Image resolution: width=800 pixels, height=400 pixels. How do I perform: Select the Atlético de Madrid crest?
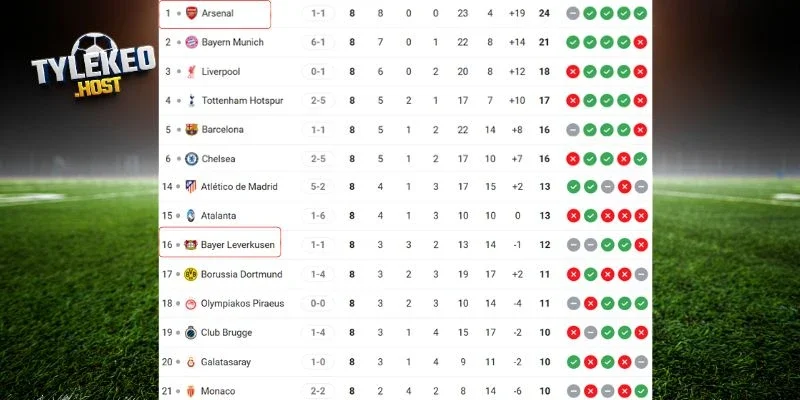(192, 187)
